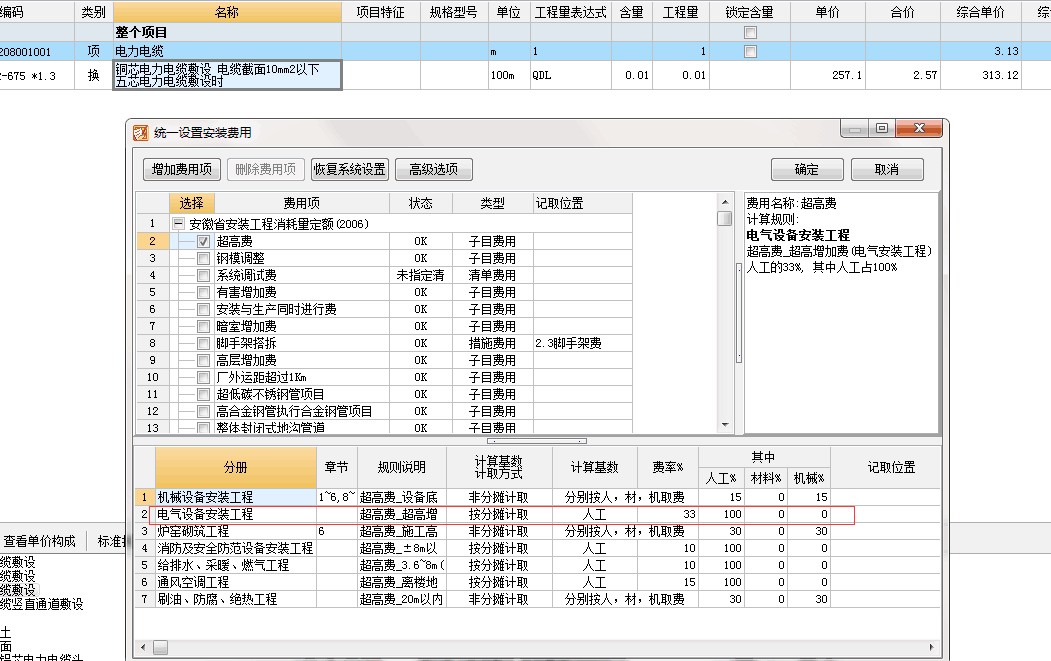Open 高级选项 settings
Screen dimensions: 1051x661
click(x=434, y=170)
